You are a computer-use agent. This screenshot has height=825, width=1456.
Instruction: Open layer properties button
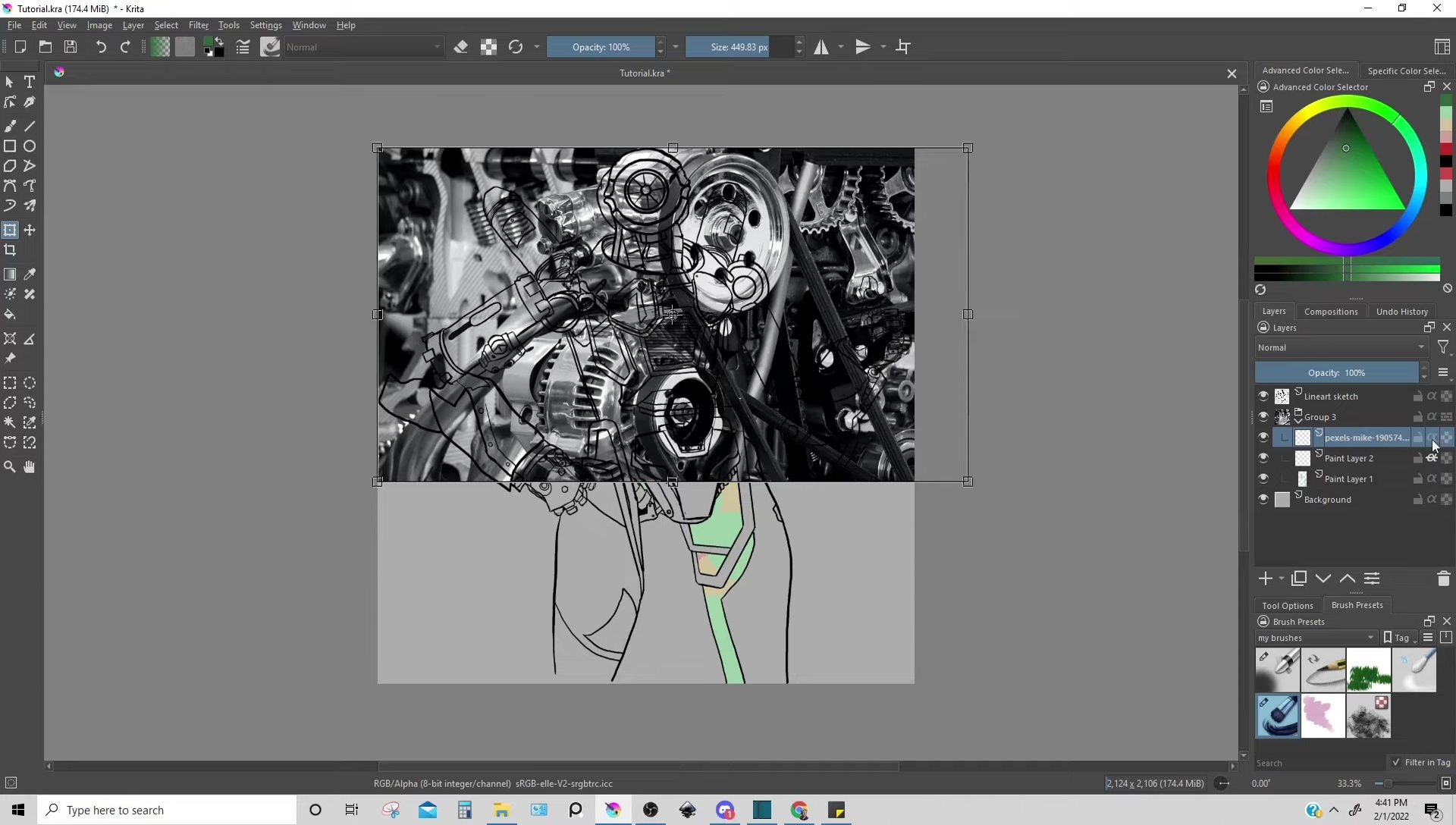coord(1371,579)
